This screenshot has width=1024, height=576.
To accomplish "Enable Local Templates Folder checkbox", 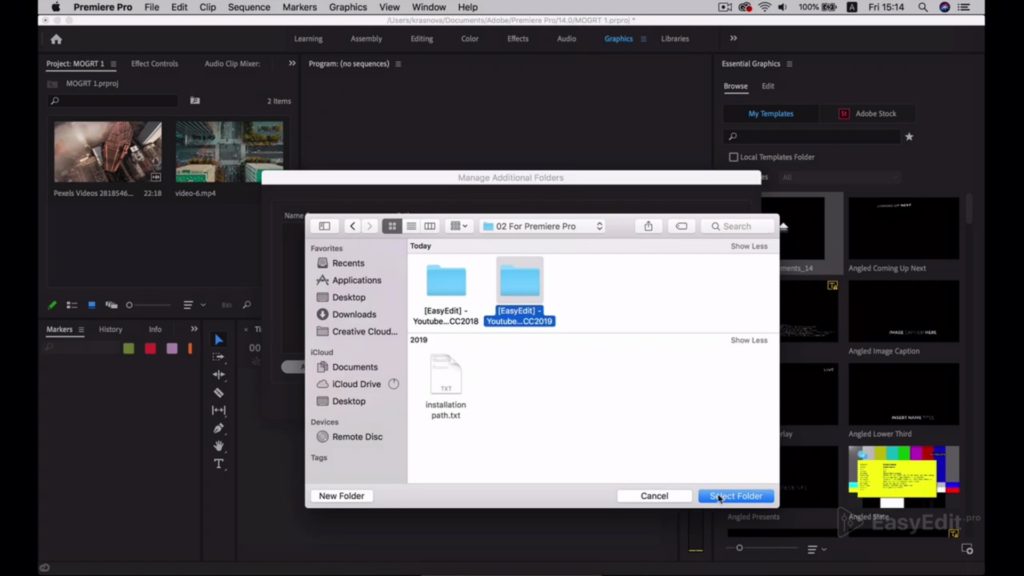I will tap(733, 157).
